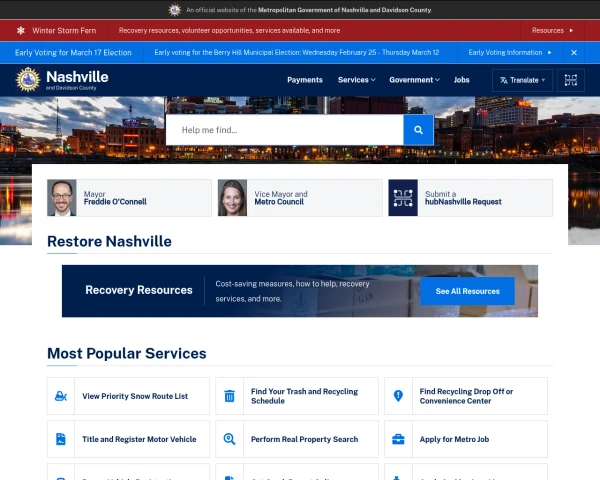
Task: Click Mayor Freddie O'Connell's photo
Action: [62, 198]
